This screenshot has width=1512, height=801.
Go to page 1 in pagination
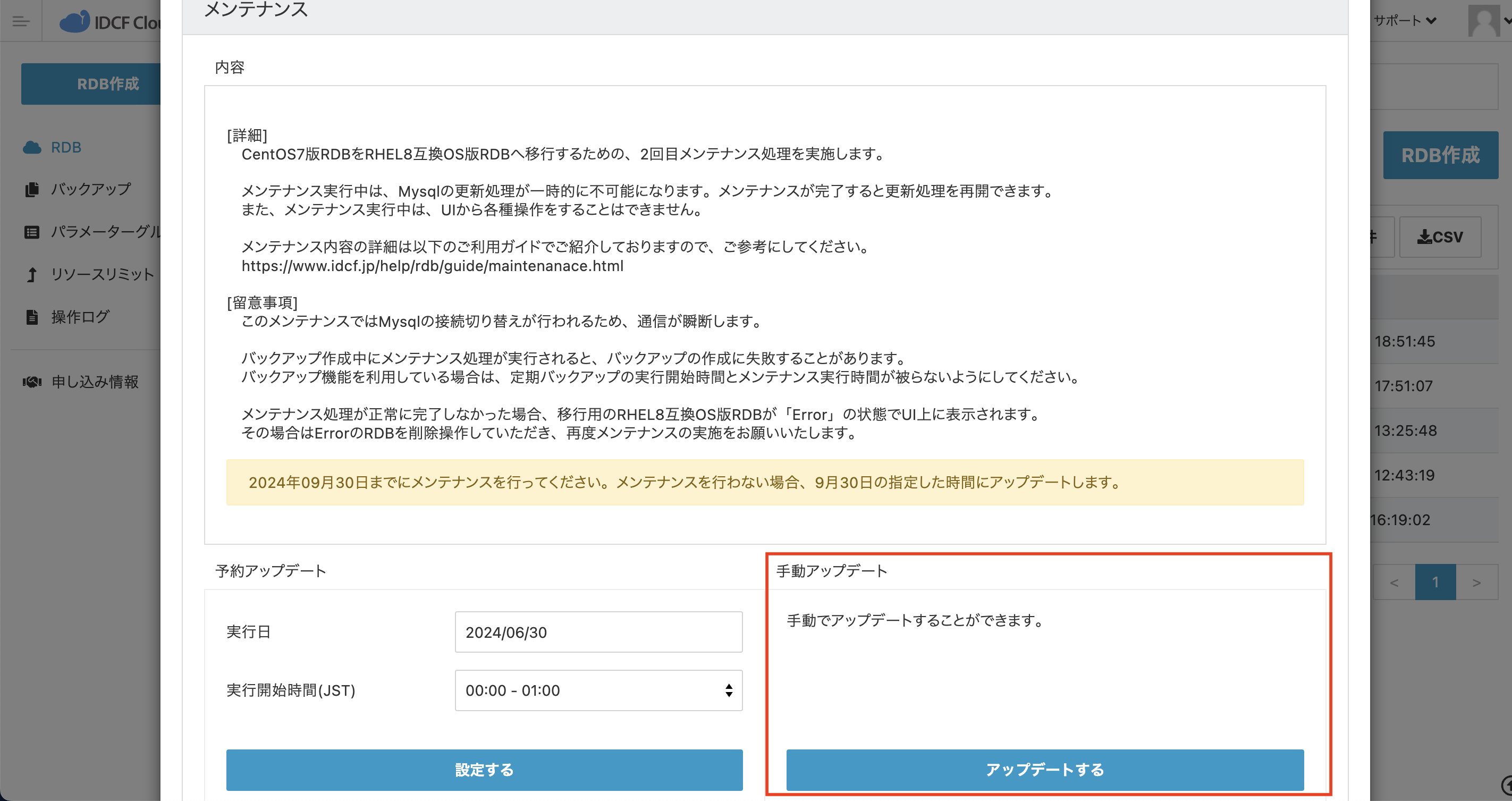pyautogui.click(x=1435, y=582)
